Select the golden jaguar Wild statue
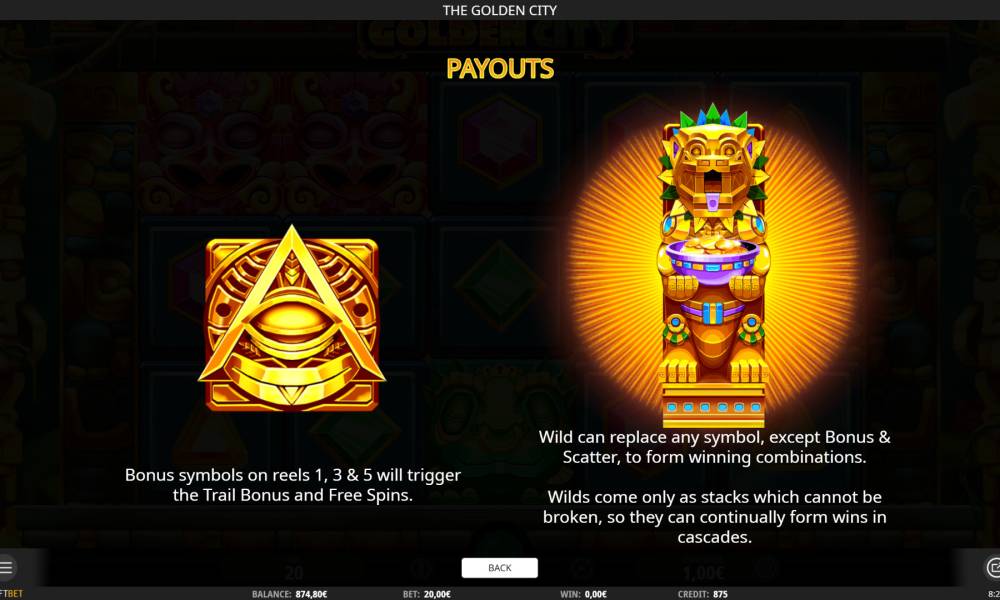 [713, 265]
